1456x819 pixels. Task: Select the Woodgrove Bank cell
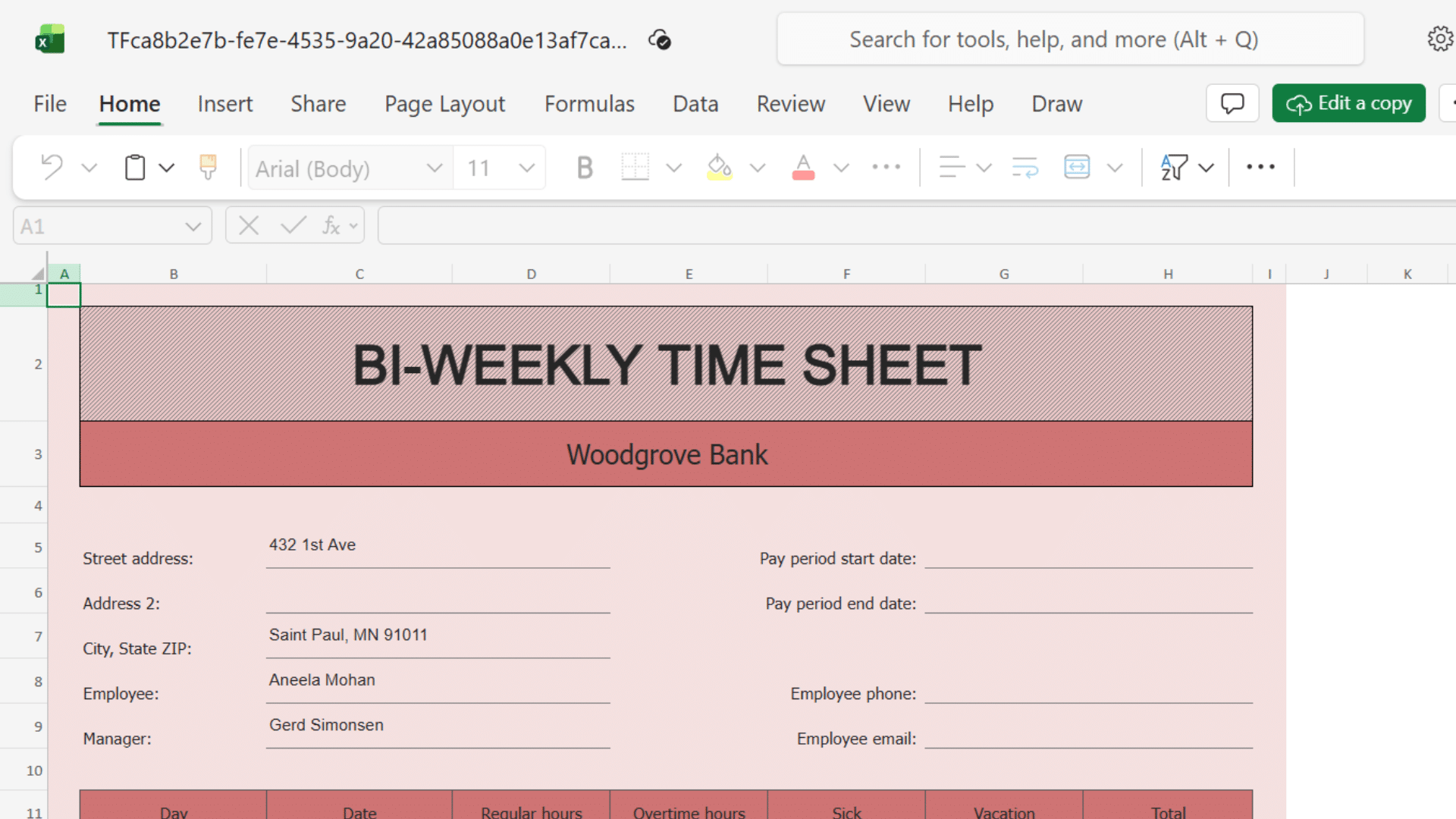(666, 454)
